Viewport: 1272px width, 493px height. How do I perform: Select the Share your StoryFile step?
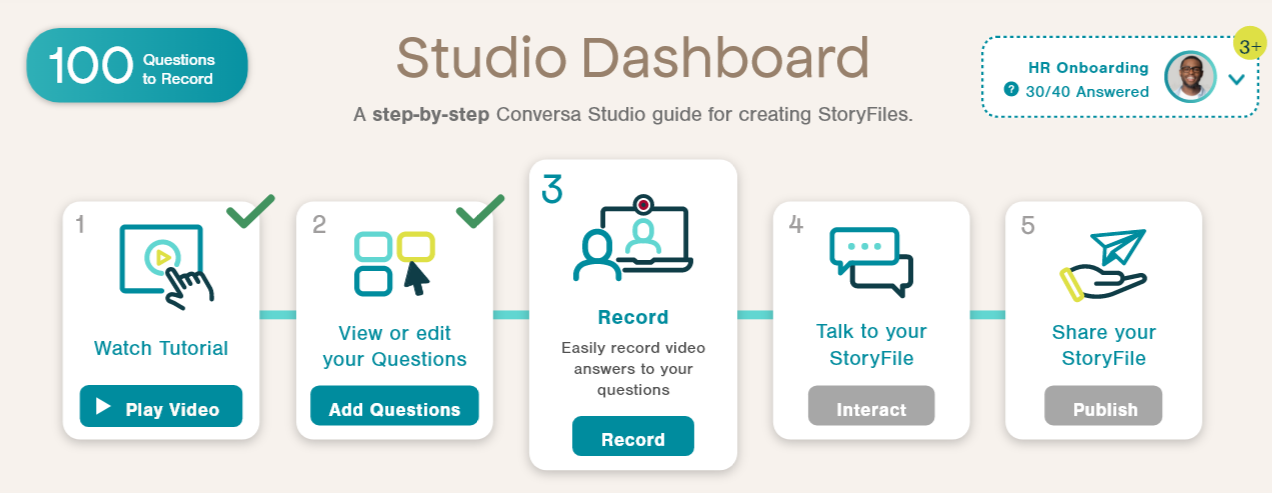1103,344
